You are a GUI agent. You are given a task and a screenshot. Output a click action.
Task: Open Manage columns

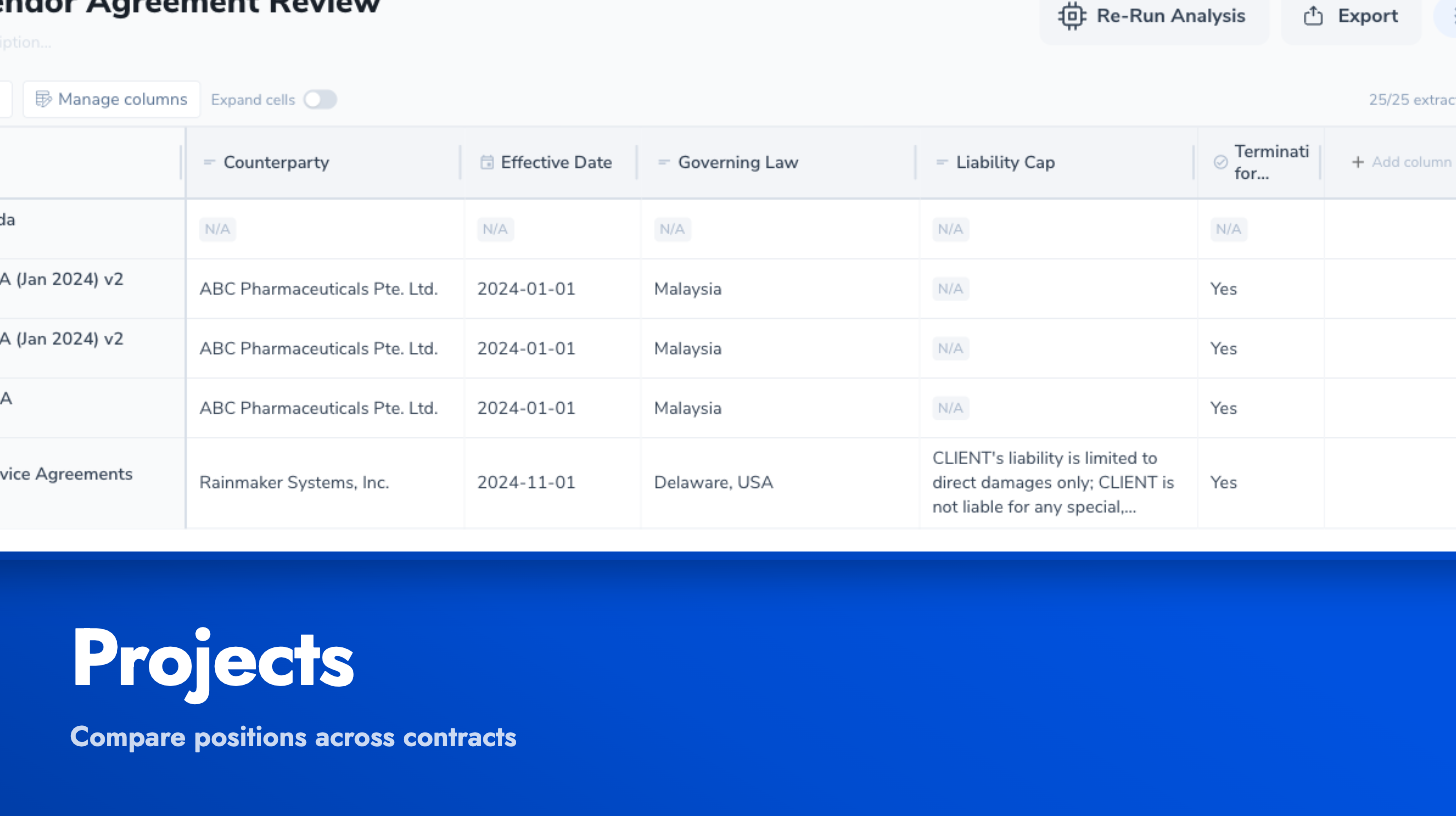point(111,99)
